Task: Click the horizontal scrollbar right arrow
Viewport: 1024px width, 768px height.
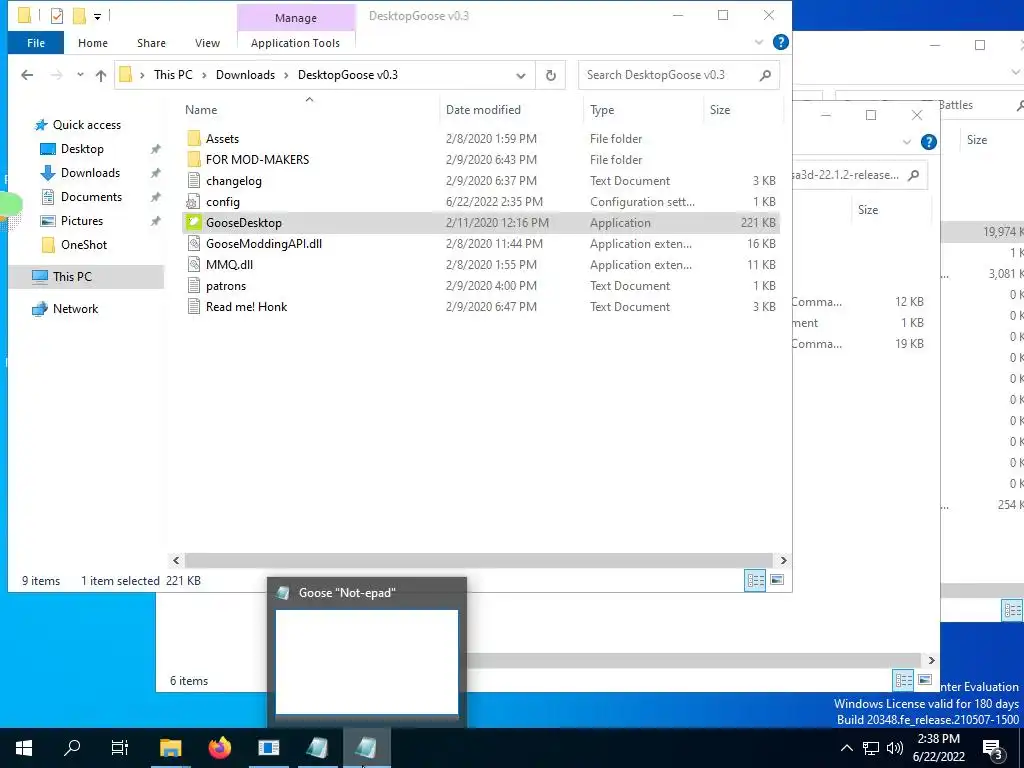Action: (783, 560)
